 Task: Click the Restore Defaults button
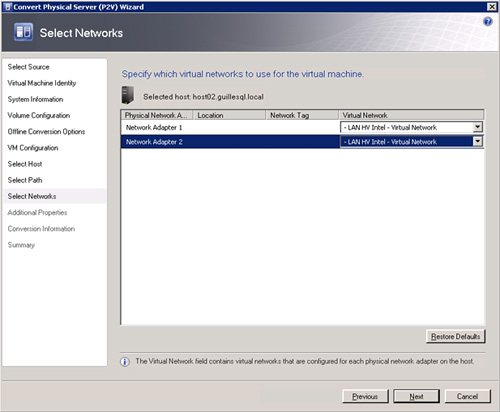pos(455,336)
